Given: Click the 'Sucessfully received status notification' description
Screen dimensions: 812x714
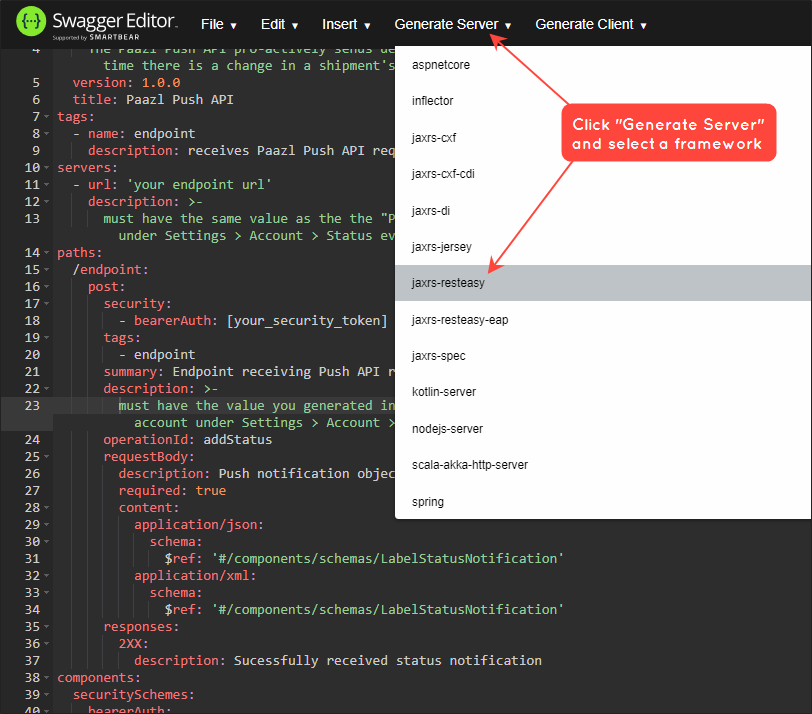Looking at the screenshot, I should [387, 661].
